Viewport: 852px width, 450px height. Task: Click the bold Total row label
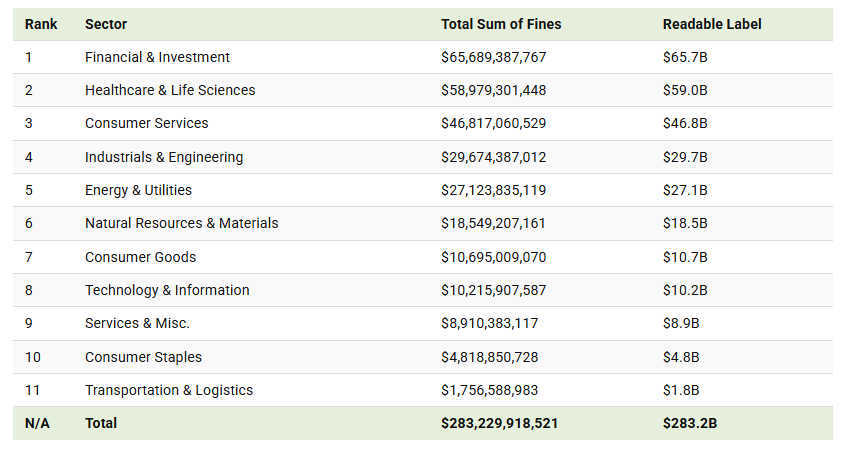(101, 423)
